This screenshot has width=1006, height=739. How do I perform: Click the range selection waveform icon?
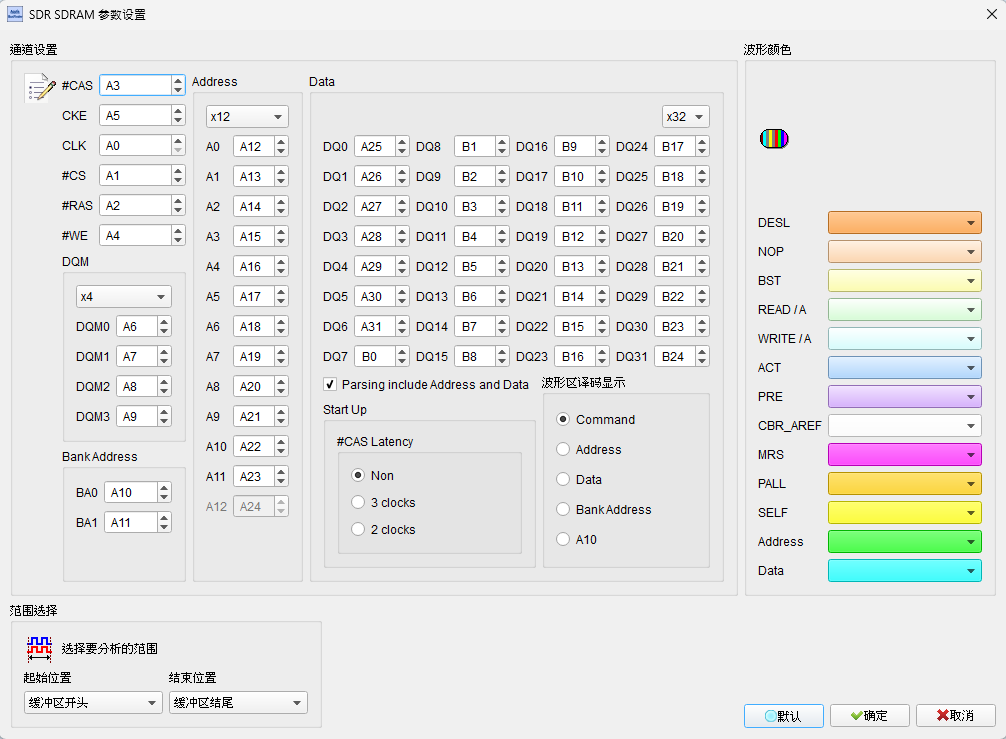(x=39, y=649)
